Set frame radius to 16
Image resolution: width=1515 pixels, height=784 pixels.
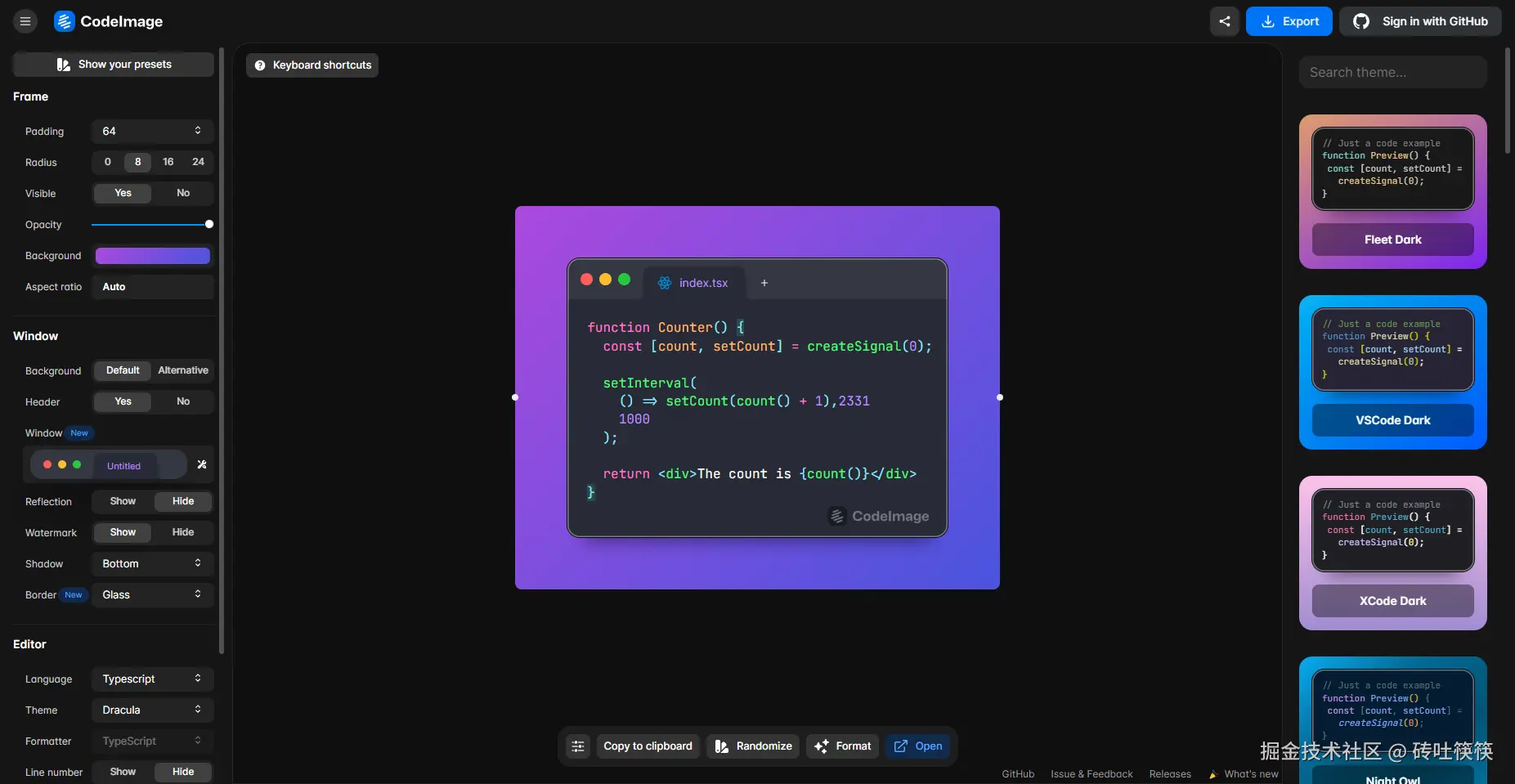(x=168, y=162)
